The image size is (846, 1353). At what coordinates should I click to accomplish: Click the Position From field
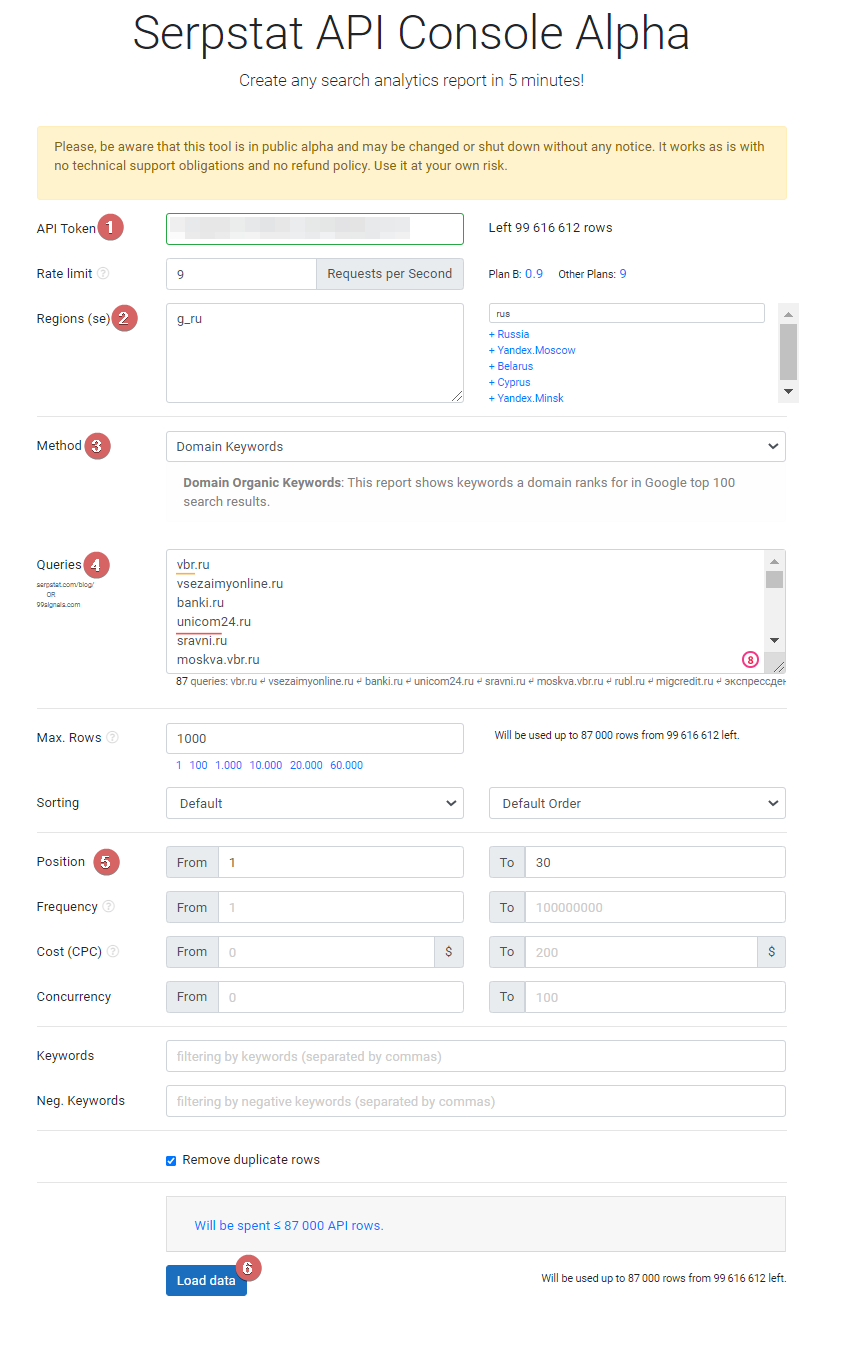[x=341, y=862]
